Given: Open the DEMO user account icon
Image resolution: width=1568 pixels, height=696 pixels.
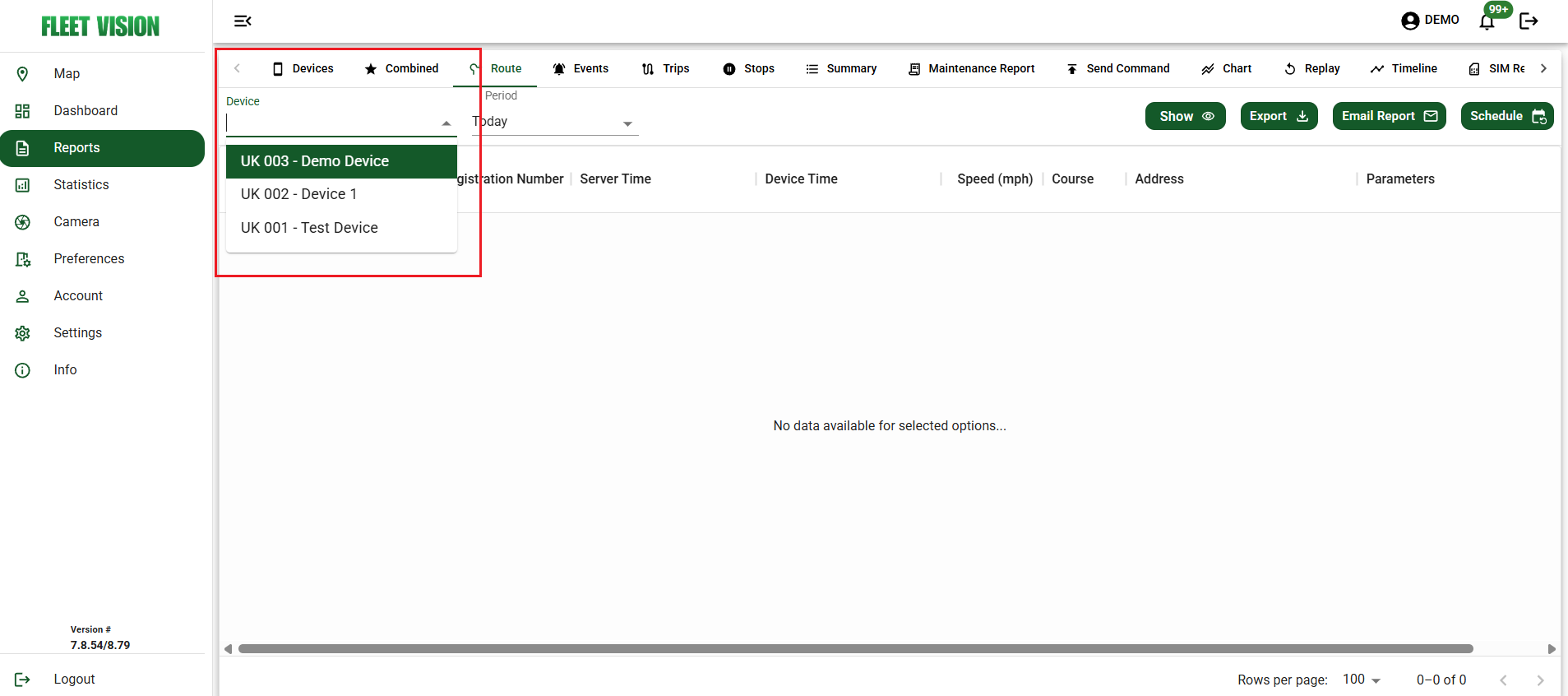Looking at the screenshot, I should pos(1410,21).
